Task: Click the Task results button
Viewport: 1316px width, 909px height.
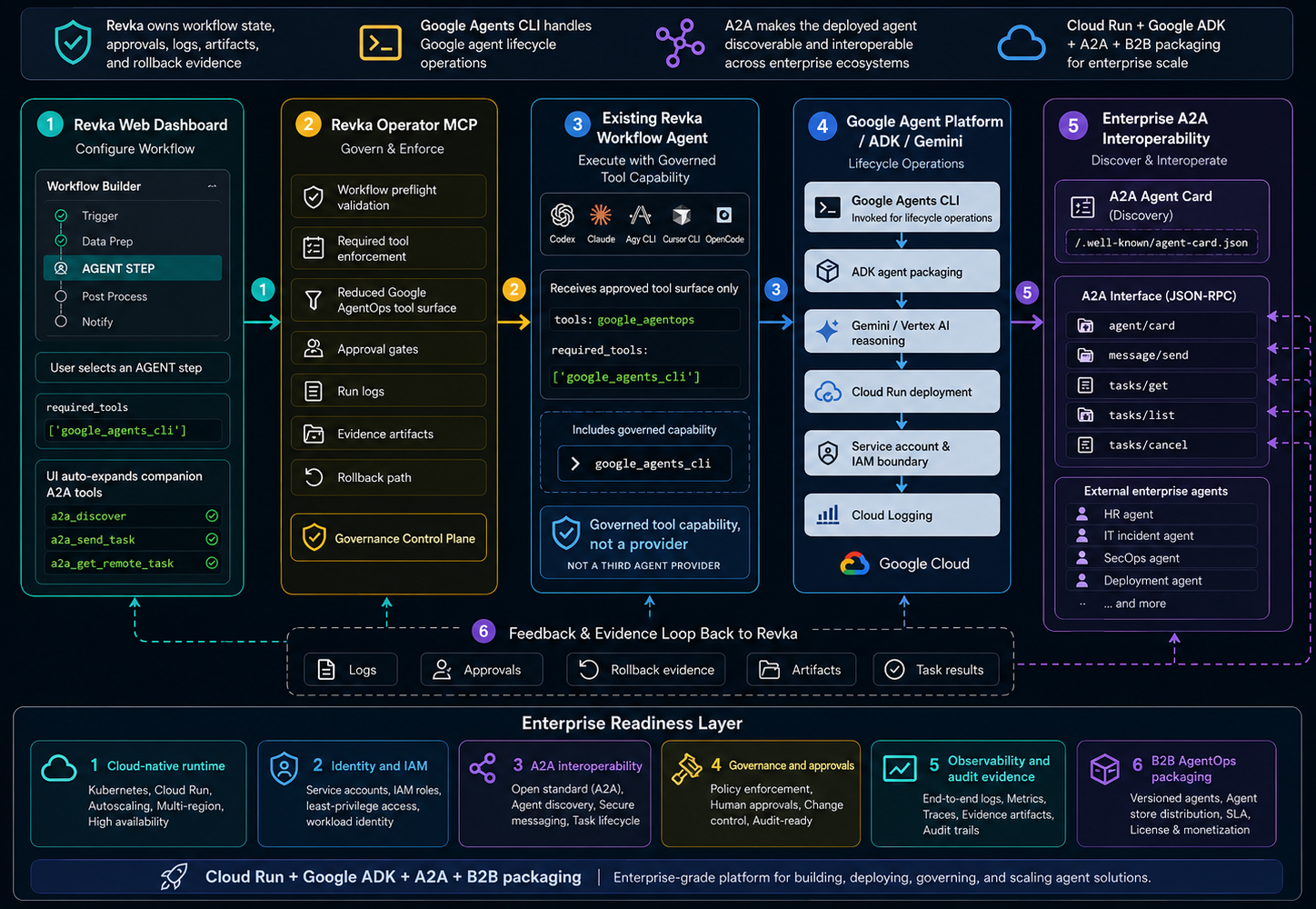Action: click(x=936, y=670)
